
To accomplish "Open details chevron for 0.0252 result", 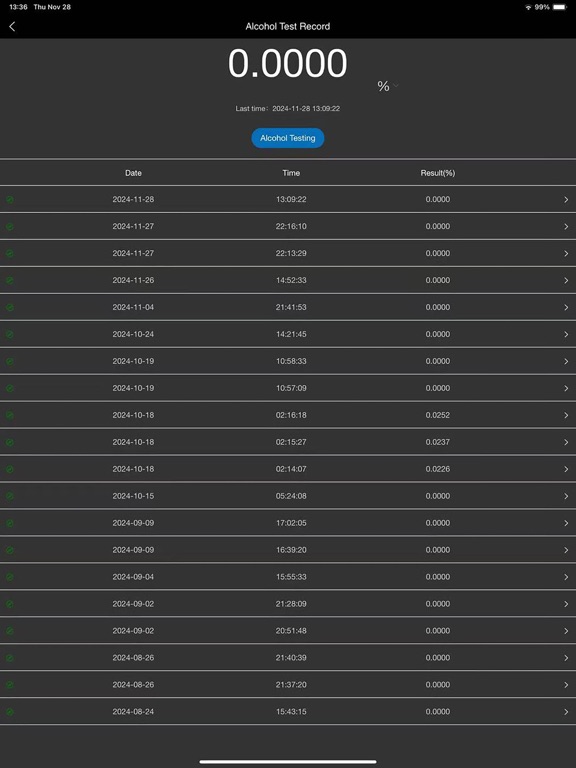I will pos(566,415).
